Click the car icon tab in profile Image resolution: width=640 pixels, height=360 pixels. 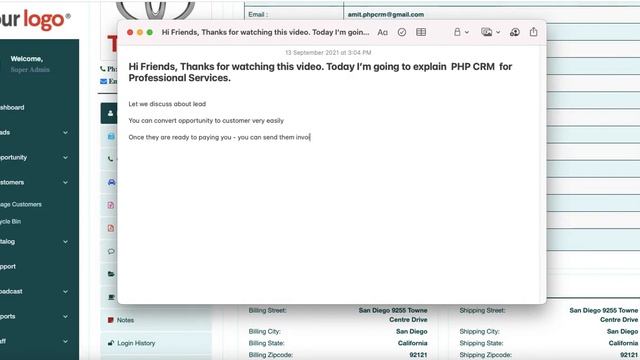(x=111, y=182)
